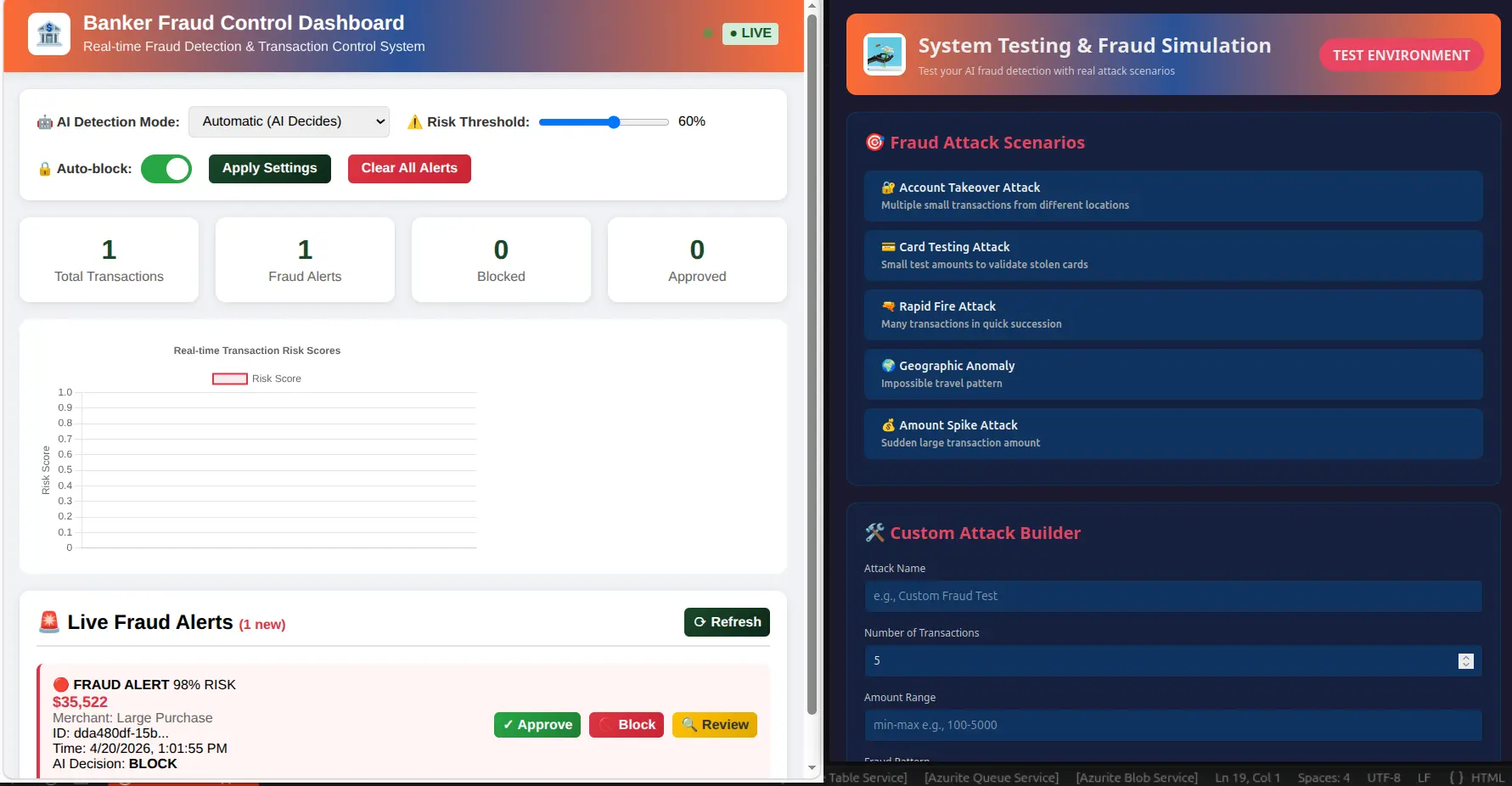Screen dimensions: 1512x786
Task: Click Azurite Queue Service in status bar
Action: point(991,778)
